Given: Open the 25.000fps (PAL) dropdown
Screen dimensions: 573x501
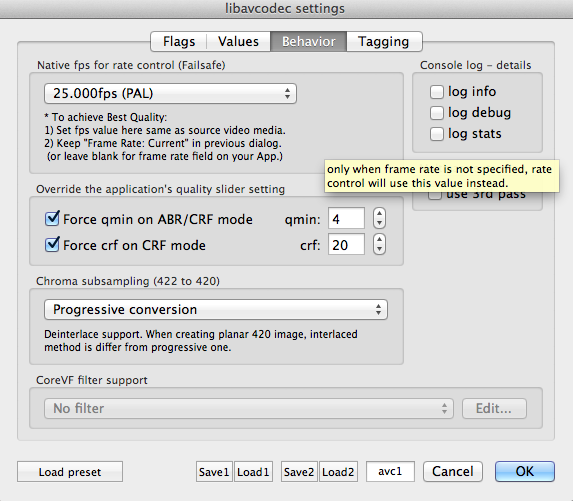Looking at the screenshot, I should click(x=170, y=94).
